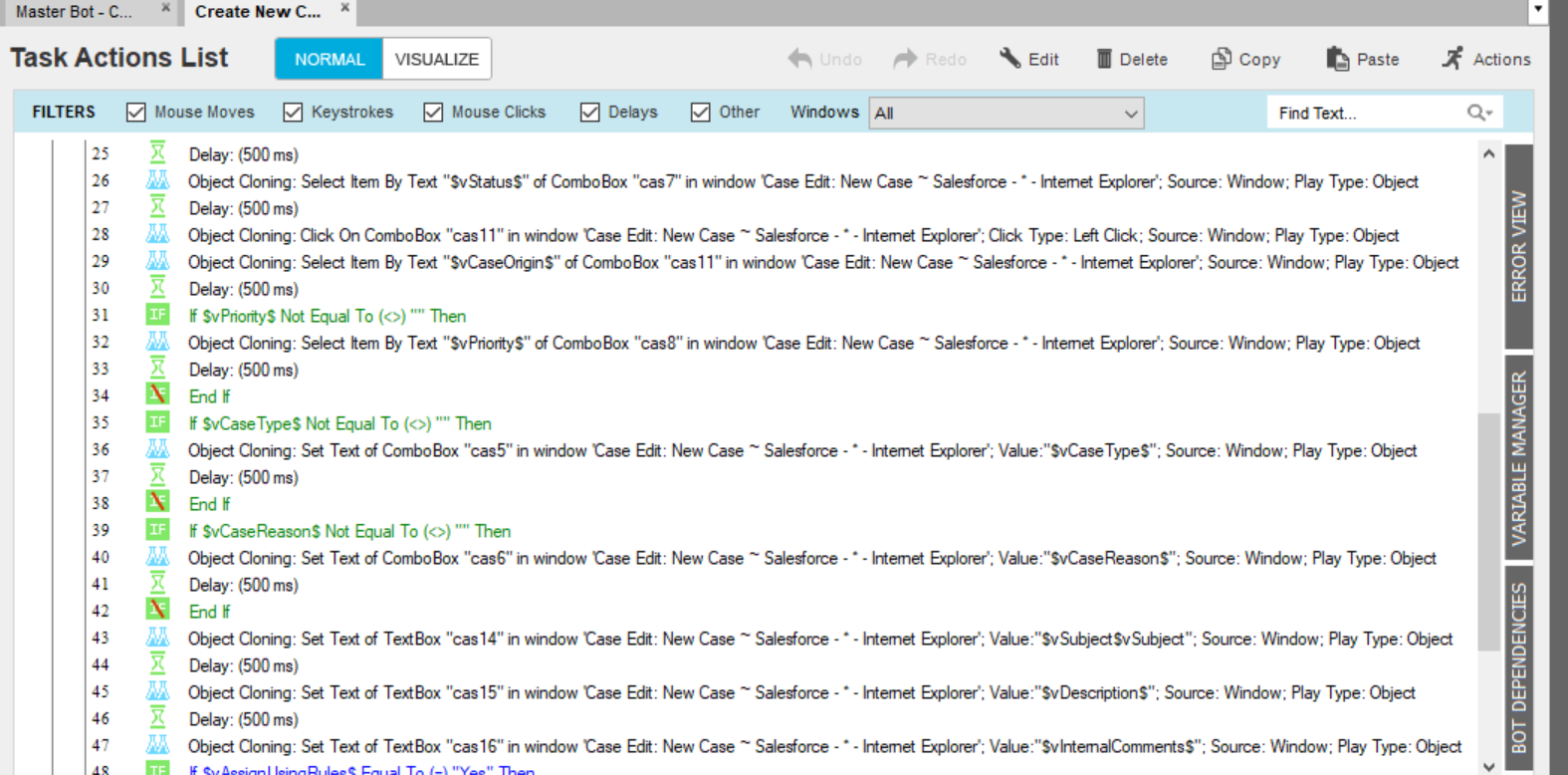Open the ERROR VIEW side panel
Viewport: 1568px width, 775px height.
1519,246
